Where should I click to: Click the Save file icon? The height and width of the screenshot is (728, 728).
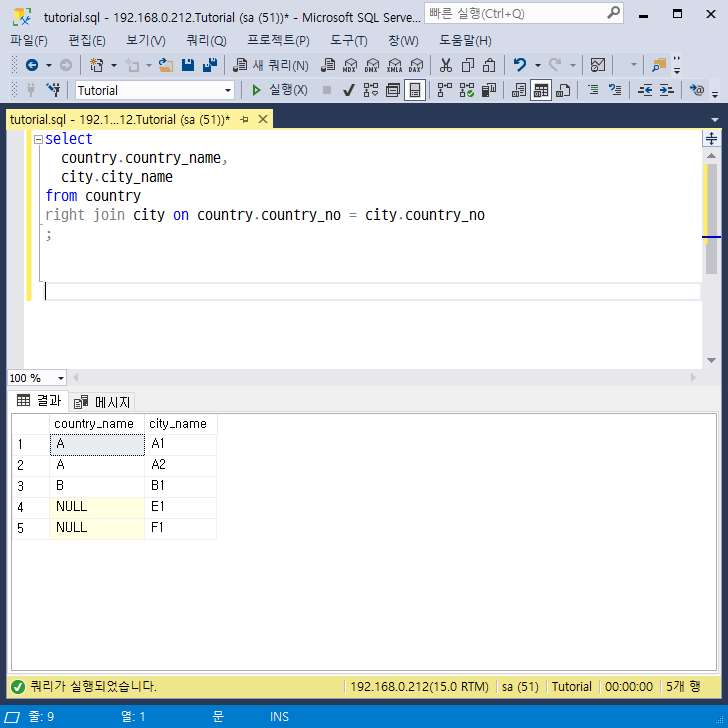point(188,65)
